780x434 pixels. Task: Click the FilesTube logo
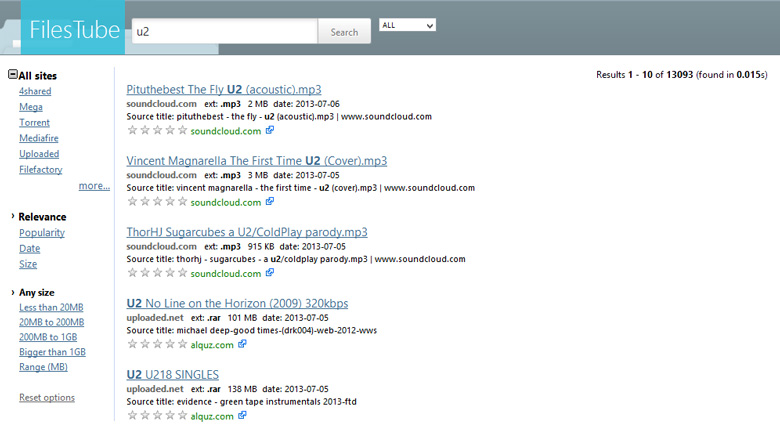73,28
